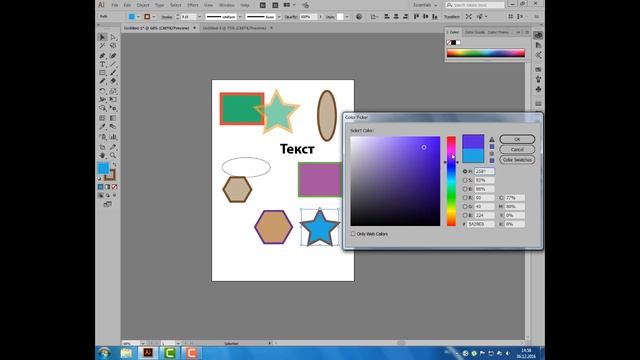The image size is (640, 360).
Task: Open the Window menu
Action: tap(227, 5)
